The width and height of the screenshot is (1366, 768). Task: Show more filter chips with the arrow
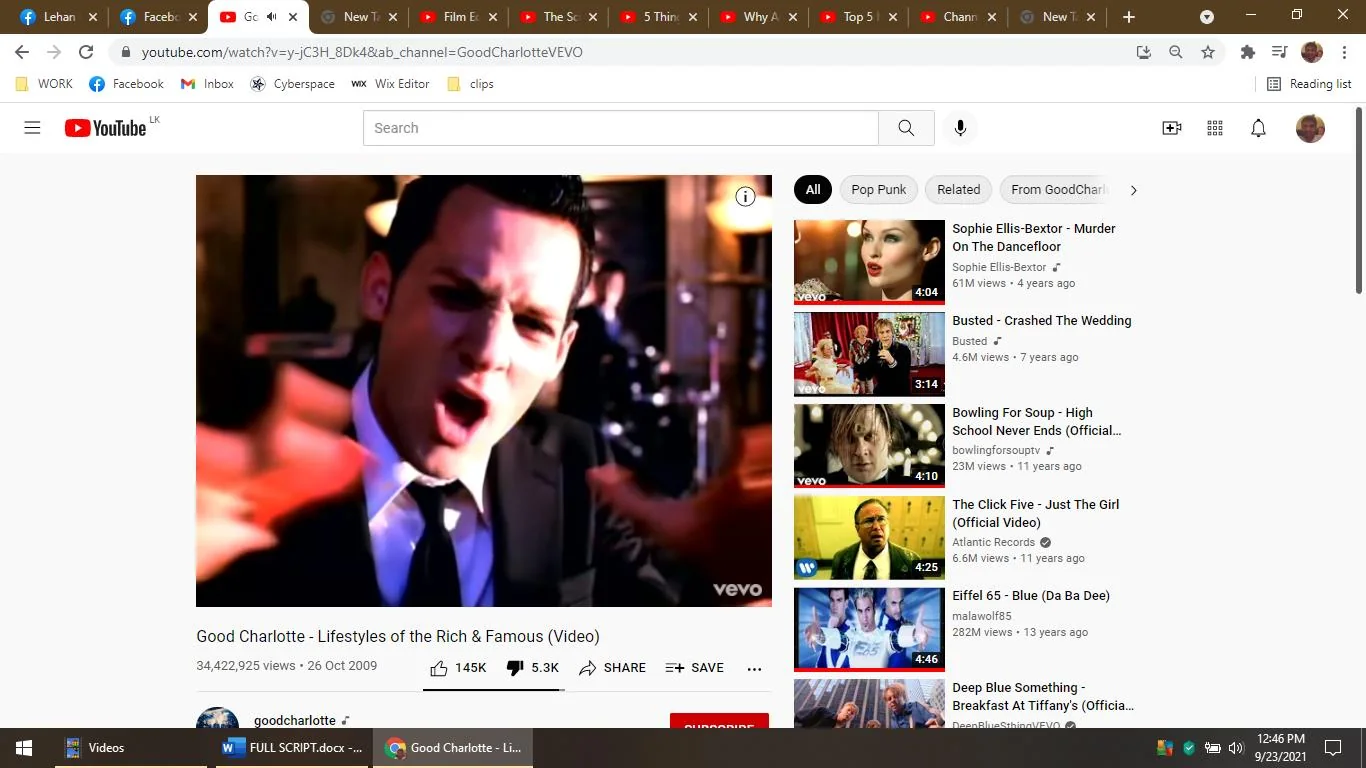point(1133,190)
